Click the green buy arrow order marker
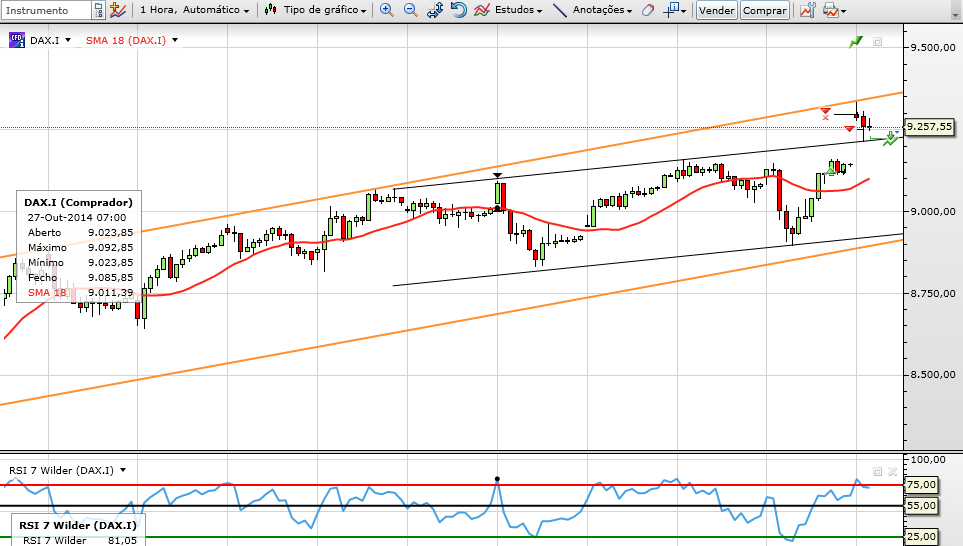Screen dimensions: 963x546 point(891,138)
